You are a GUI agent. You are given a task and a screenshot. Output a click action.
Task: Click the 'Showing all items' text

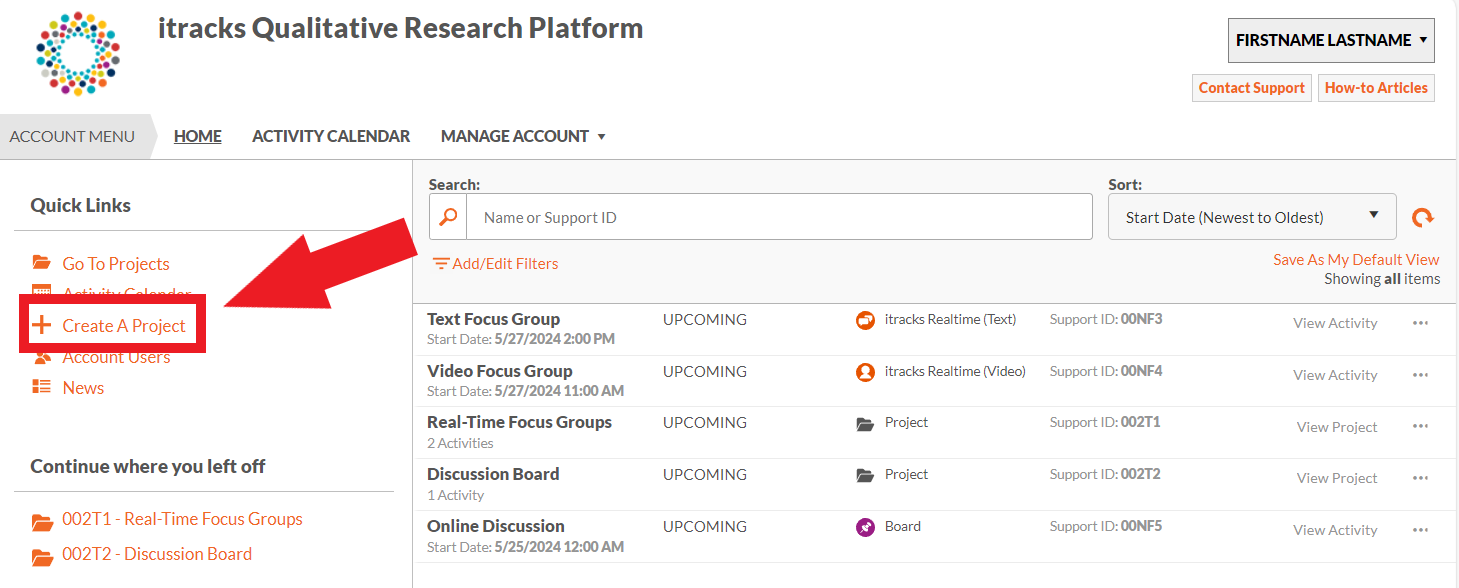(x=1382, y=279)
